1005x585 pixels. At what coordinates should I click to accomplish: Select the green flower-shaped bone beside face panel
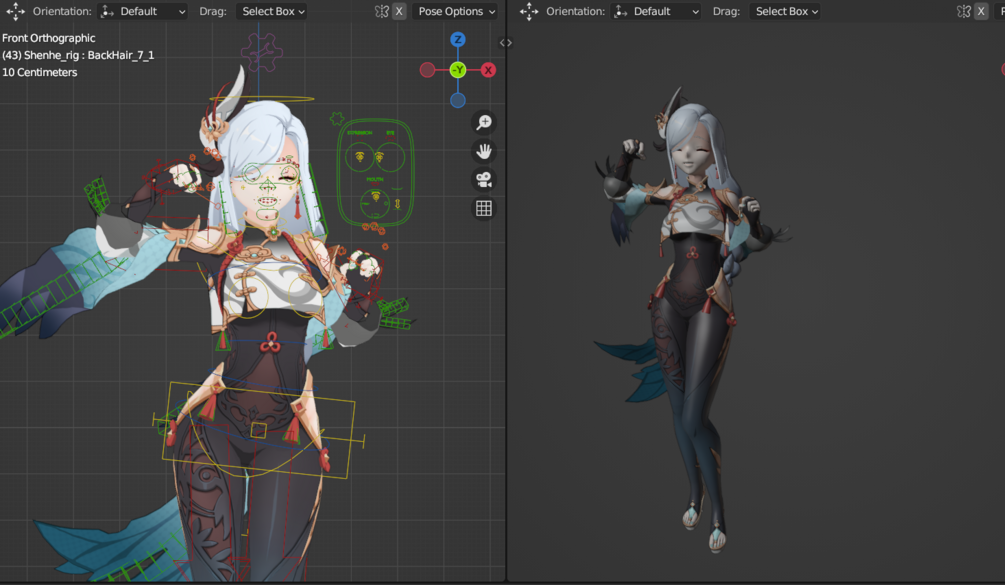point(336,119)
